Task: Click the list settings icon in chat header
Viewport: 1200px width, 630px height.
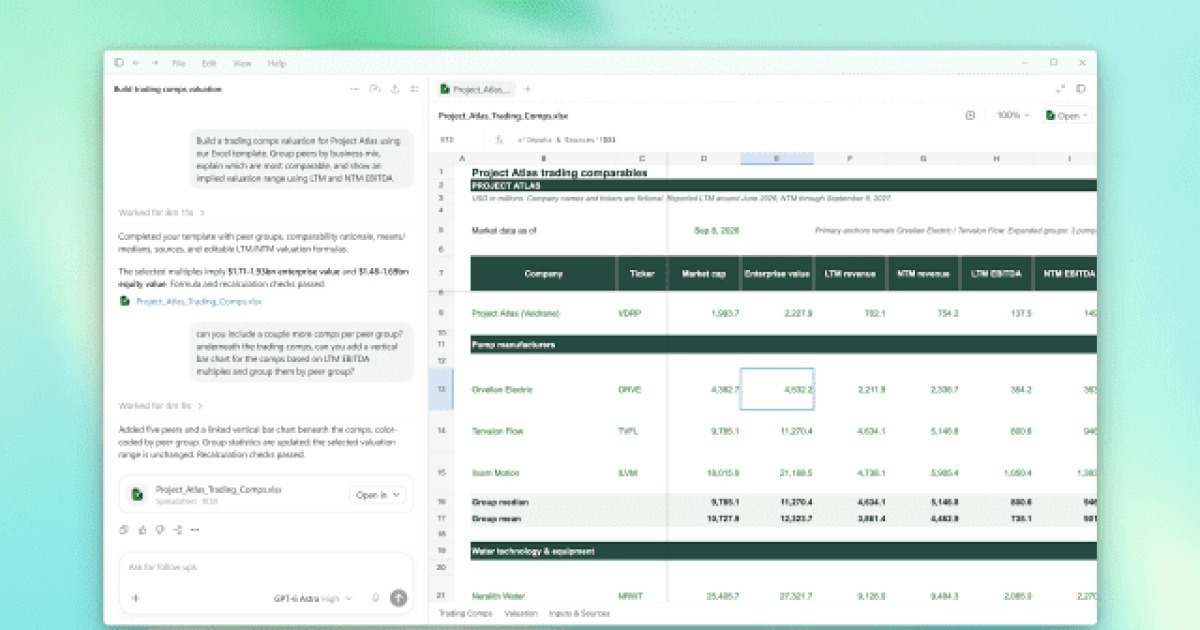Action: [x=414, y=89]
